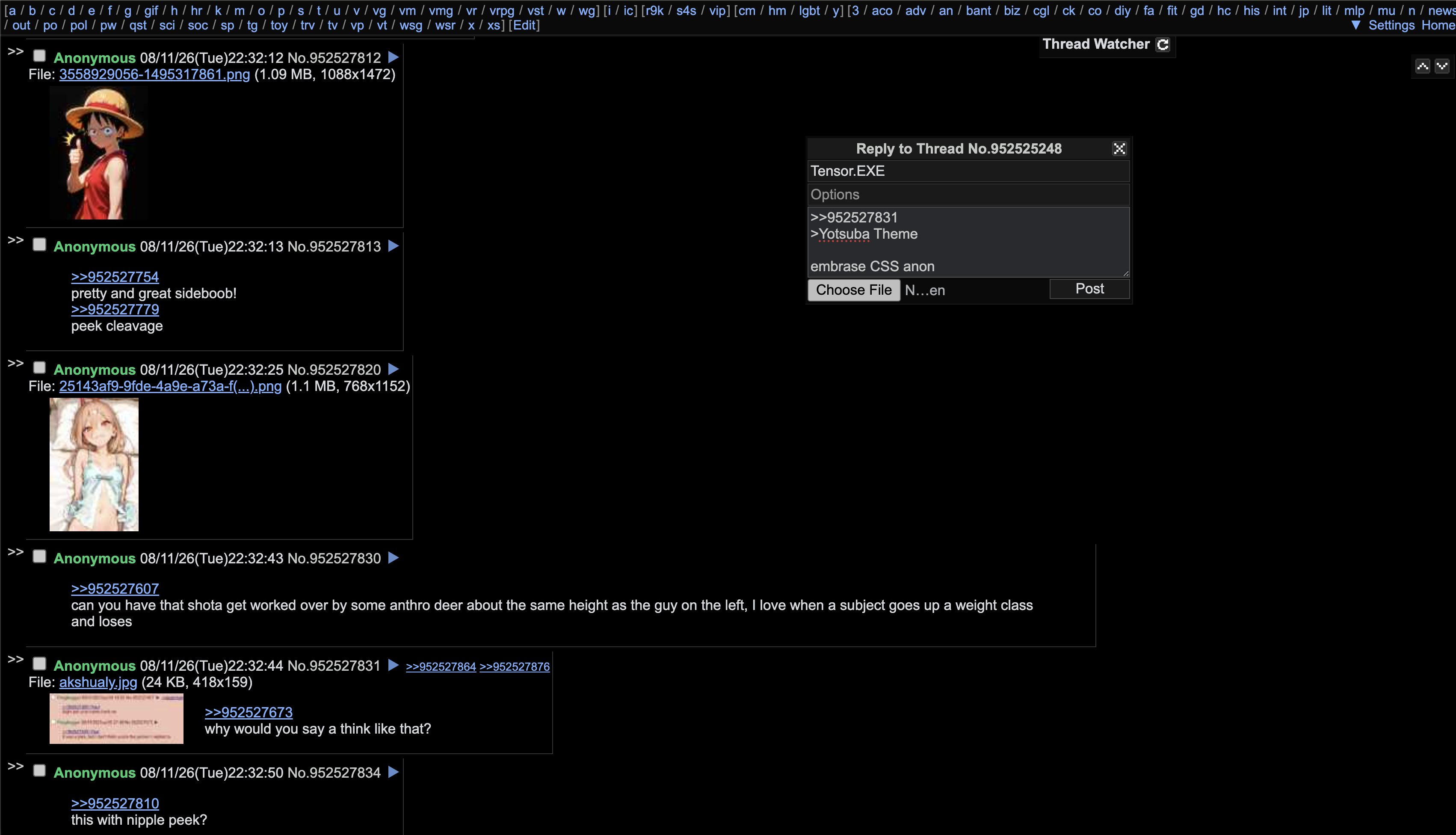This screenshot has height=835, width=1456.
Task: Click the Choose File button
Action: click(854, 290)
